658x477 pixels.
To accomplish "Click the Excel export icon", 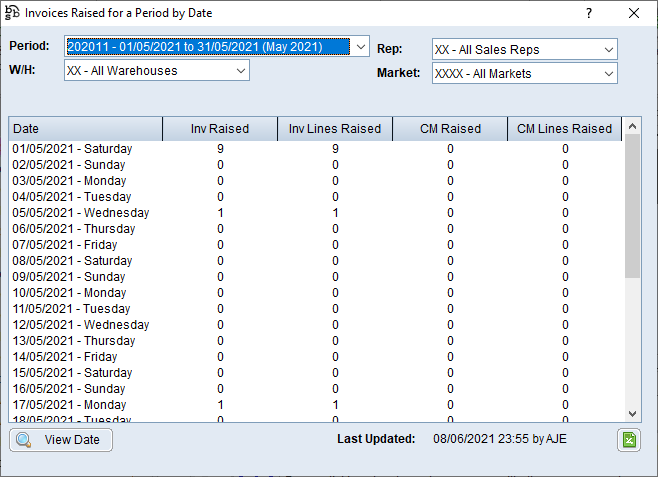I will pyautogui.click(x=628, y=440).
